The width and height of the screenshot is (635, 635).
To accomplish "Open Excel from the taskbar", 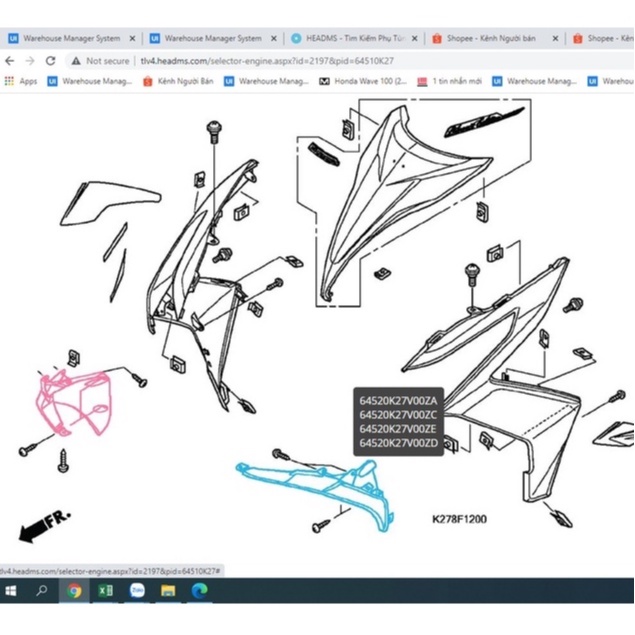I will 105,590.
